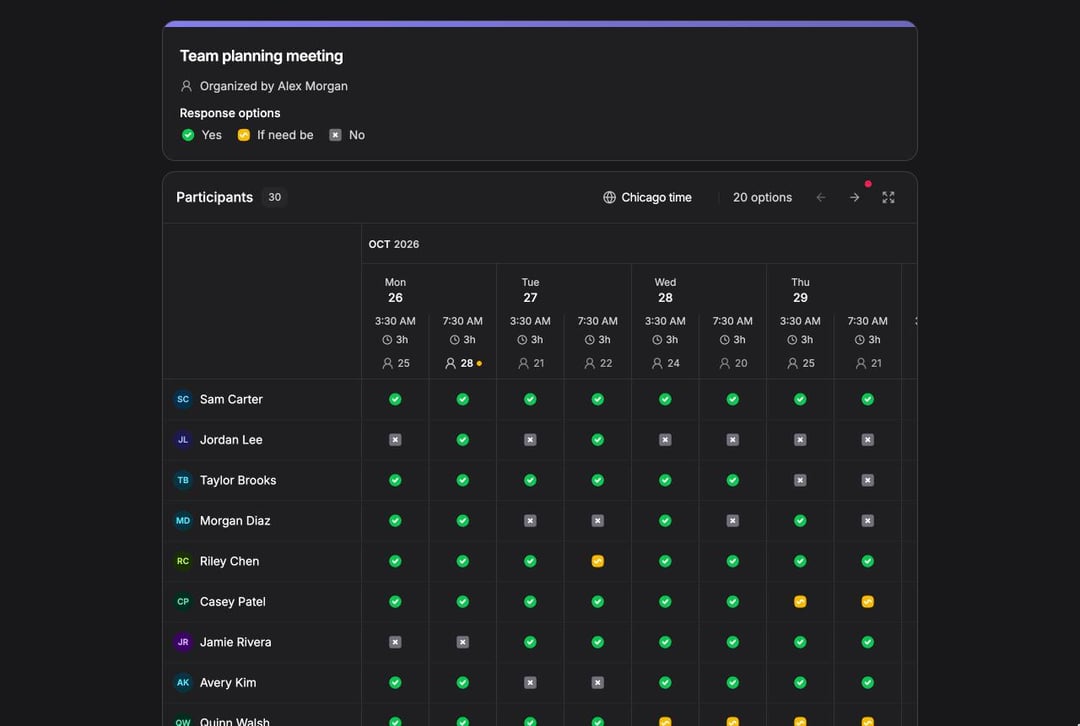Open the Chicago time zone selector
Image resolution: width=1080 pixels, height=726 pixels.
click(x=647, y=198)
